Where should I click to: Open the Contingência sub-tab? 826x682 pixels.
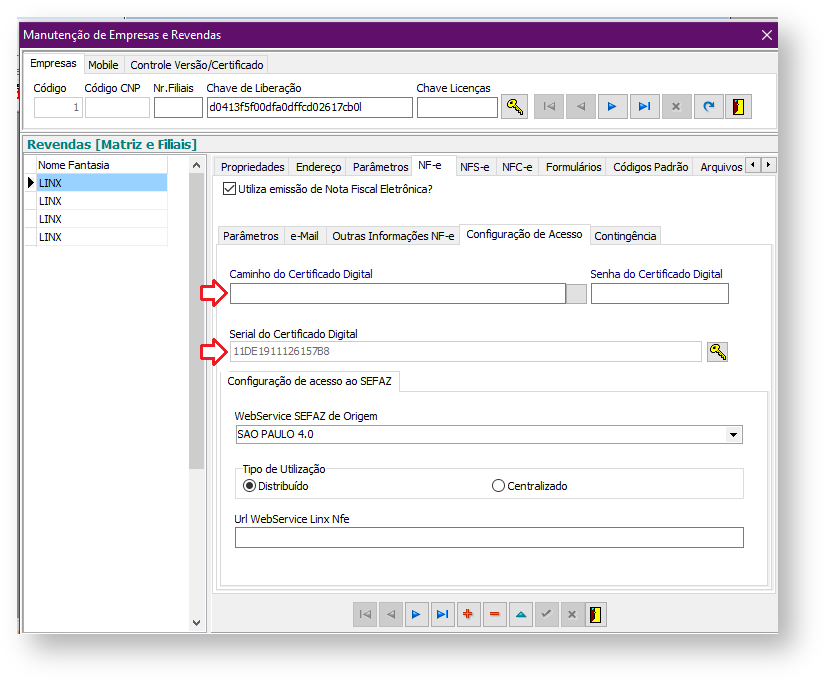tap(625, 236)
